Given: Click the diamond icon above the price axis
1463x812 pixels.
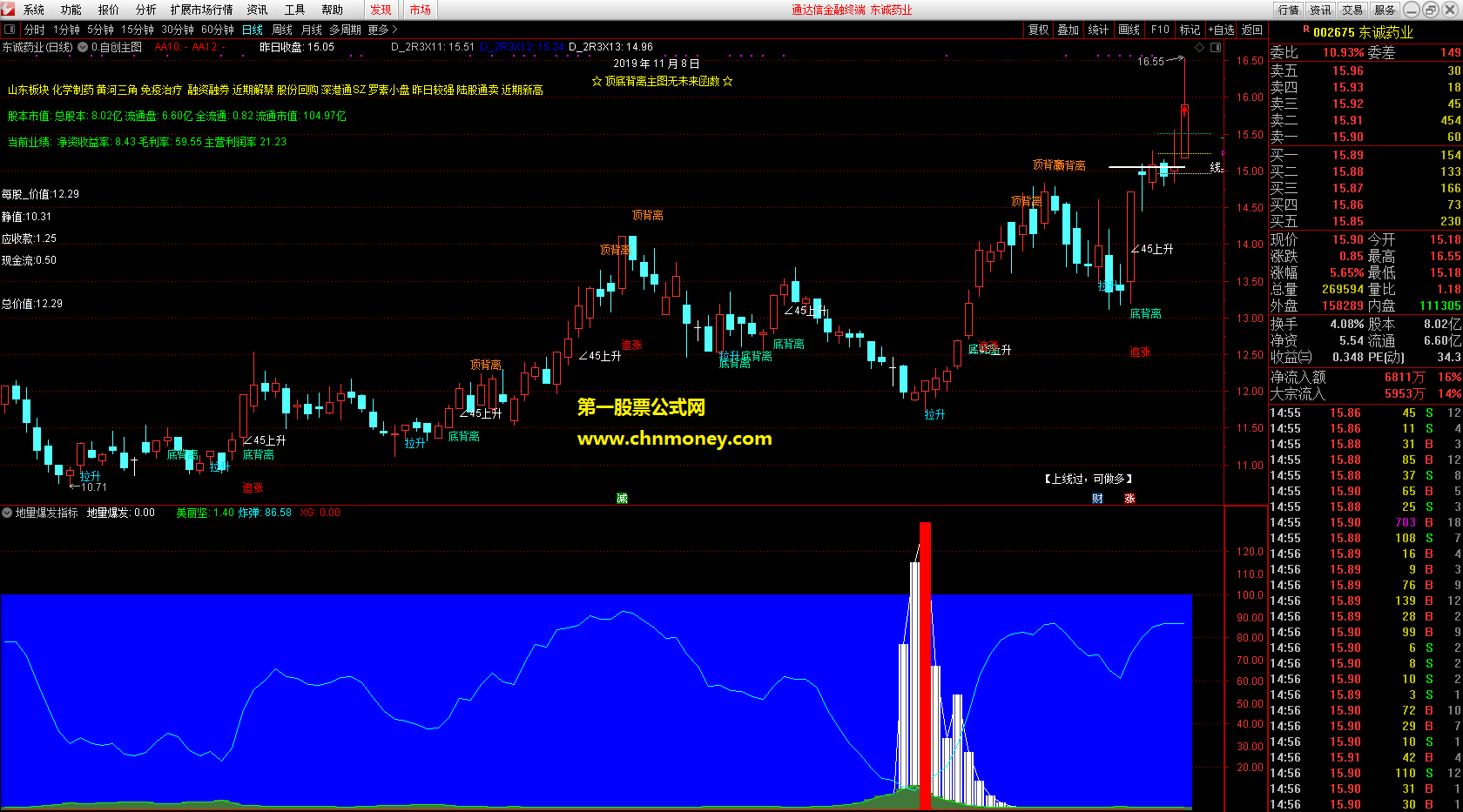Looking at the screenshot, I should (1199, 47).
